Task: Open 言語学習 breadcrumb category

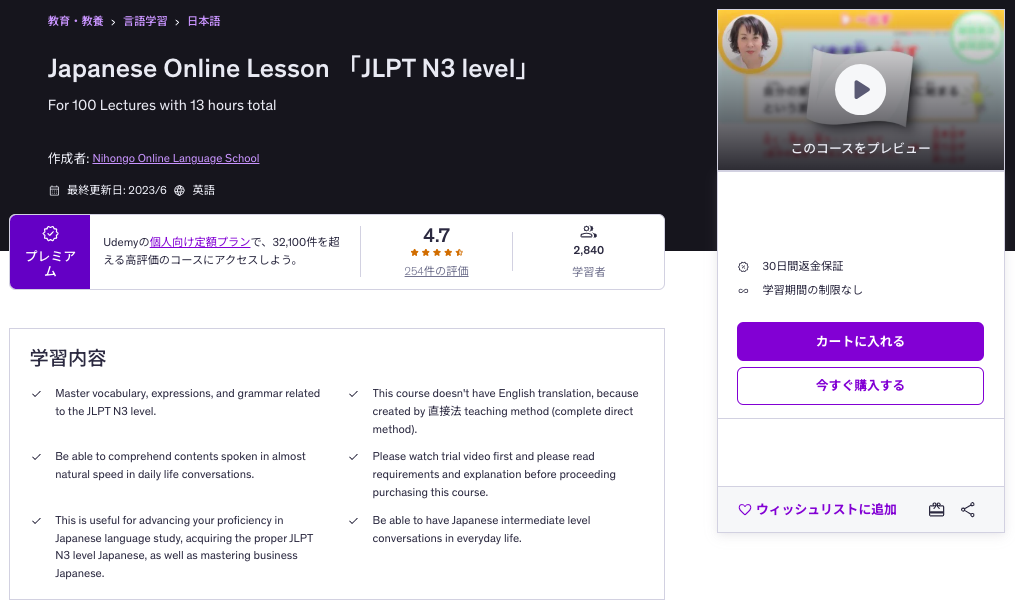Action: pos(145,21)
